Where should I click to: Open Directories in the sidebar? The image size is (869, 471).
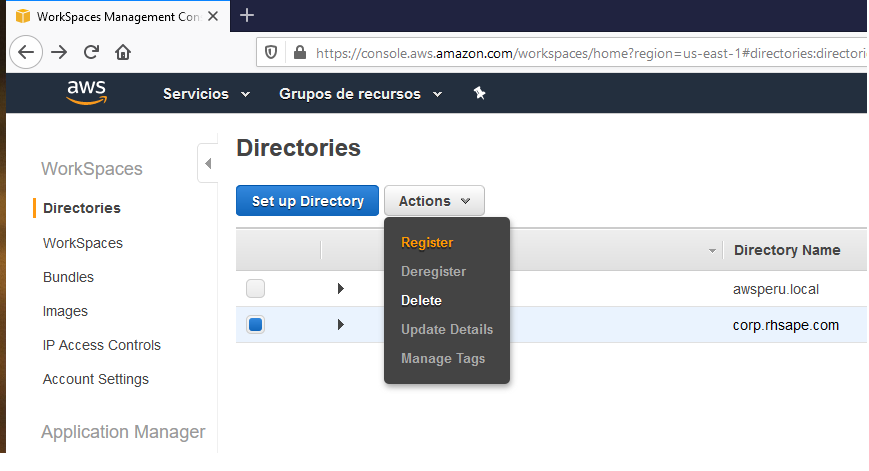click(x=82, y=208)
